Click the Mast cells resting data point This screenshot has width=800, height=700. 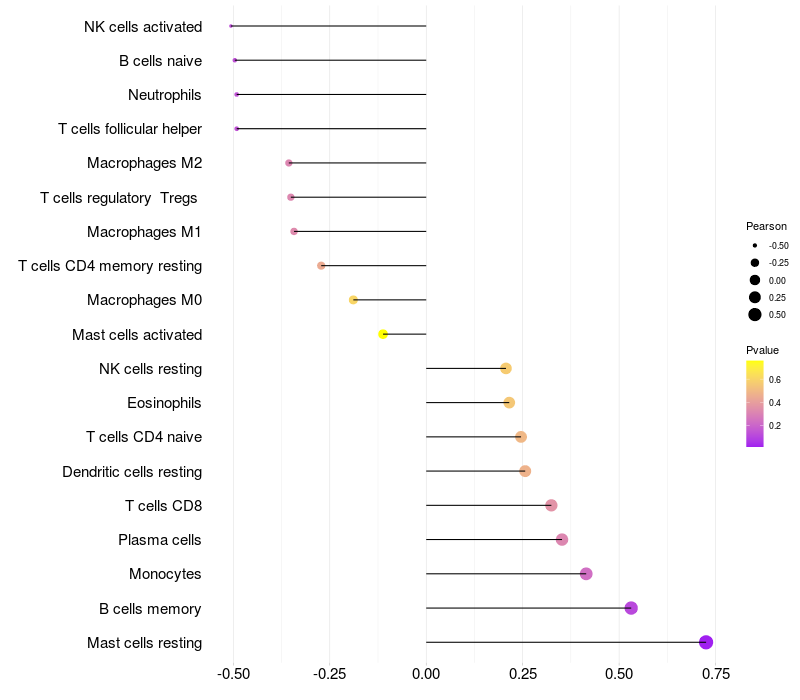(x=706, y=642)
